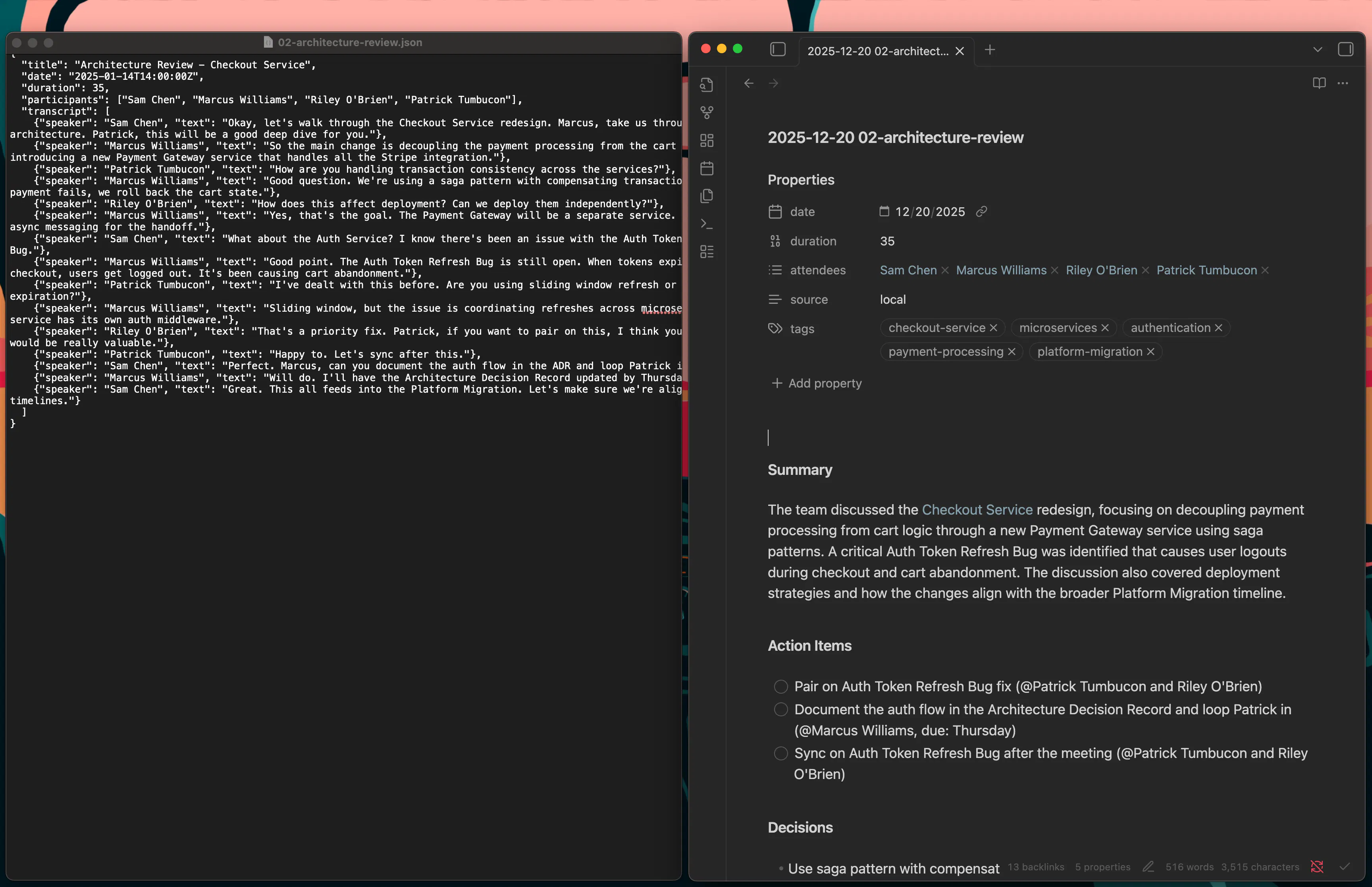
Task: Click the duration value '35'
Action: click(x=886, y=241)
